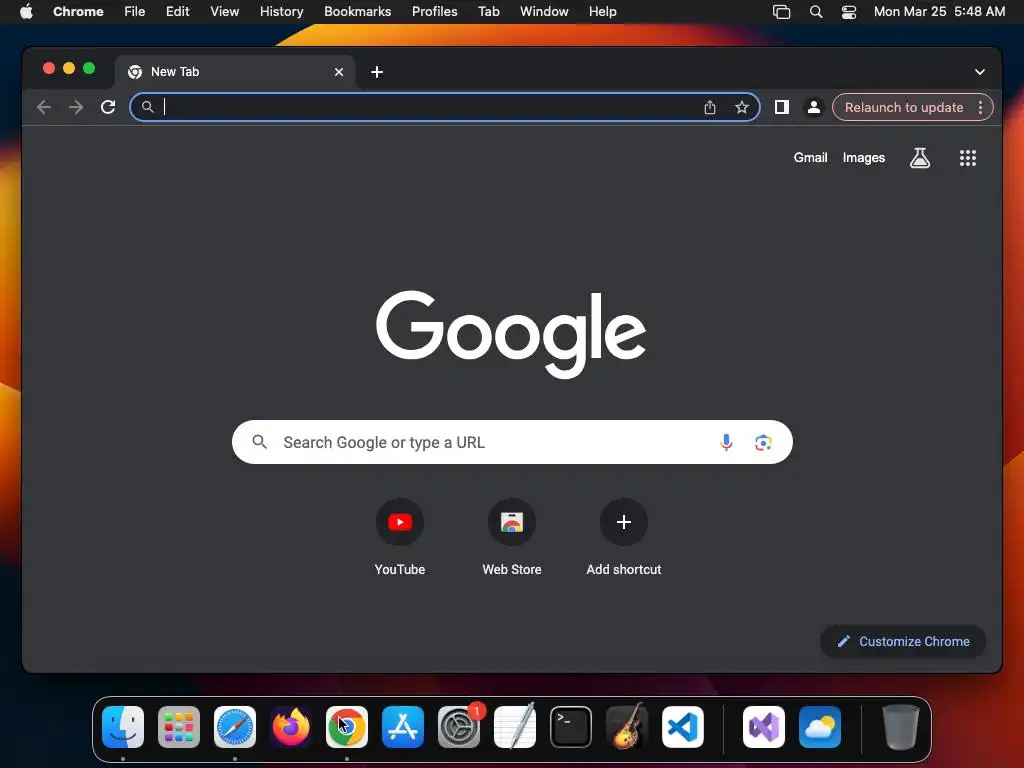
Task: Reload the page with the refresh icon
Action: coord(108,107)
